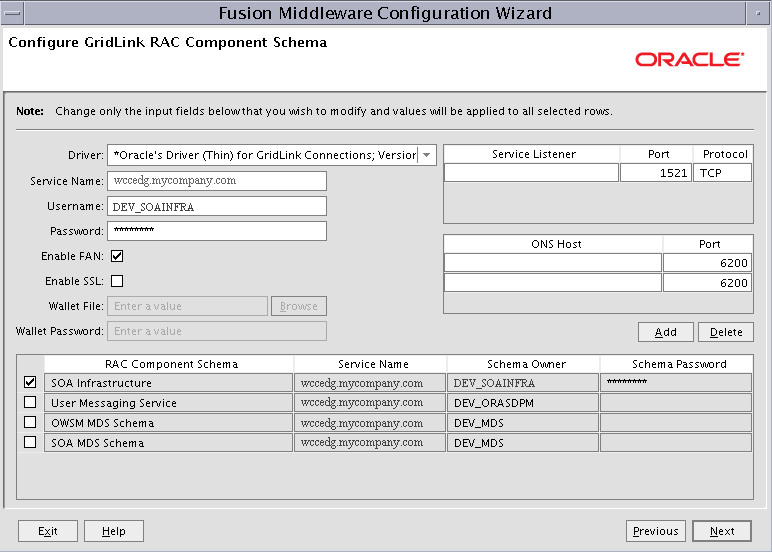Open Help for this wizard
Screen dimensions: 772x552
(x=114, y=531)
